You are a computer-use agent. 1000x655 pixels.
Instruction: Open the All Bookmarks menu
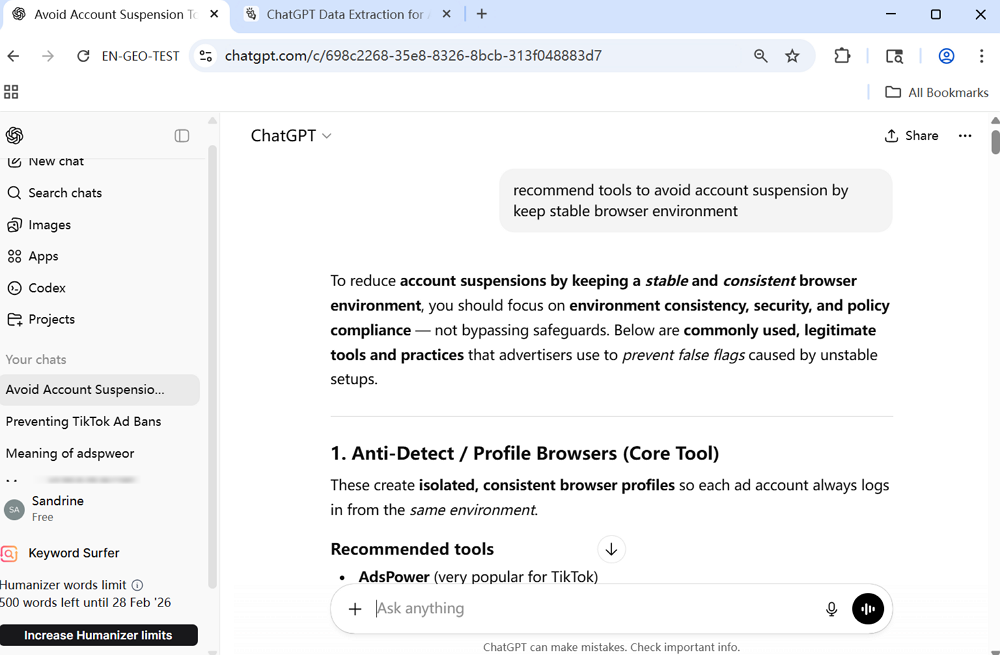[x=936, y=92]
